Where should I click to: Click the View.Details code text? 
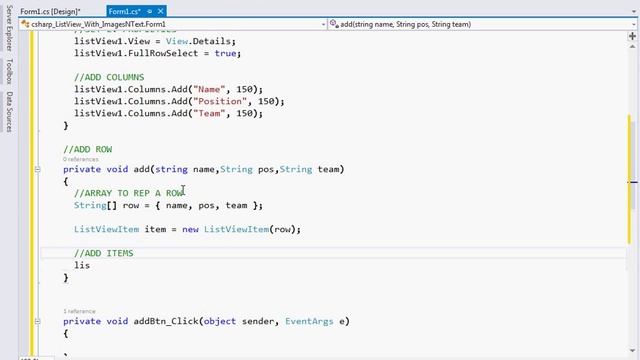[x=198, y=41]
